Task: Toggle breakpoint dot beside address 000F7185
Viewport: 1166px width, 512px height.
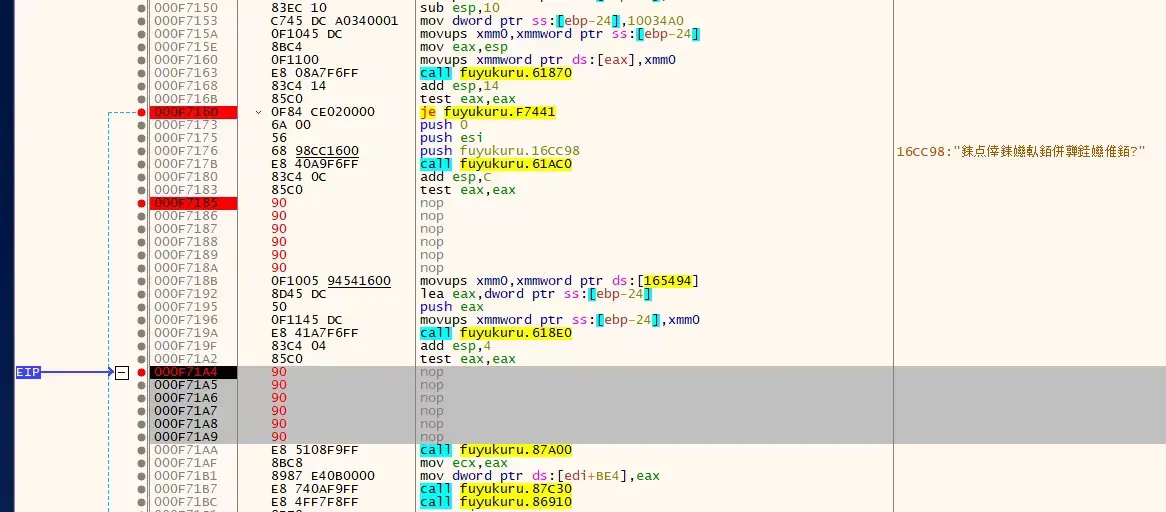Action: pyautogui.click(x=141, y=203)
